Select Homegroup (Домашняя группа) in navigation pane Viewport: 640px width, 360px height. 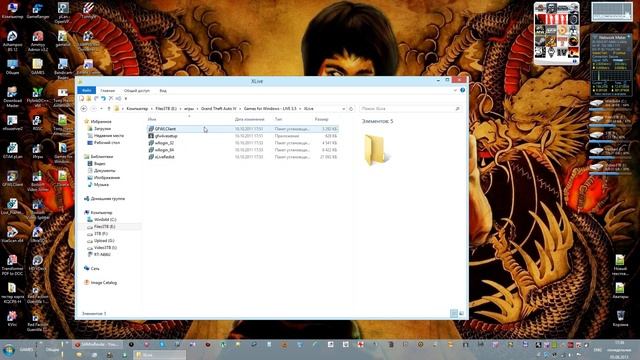point(104,199)
